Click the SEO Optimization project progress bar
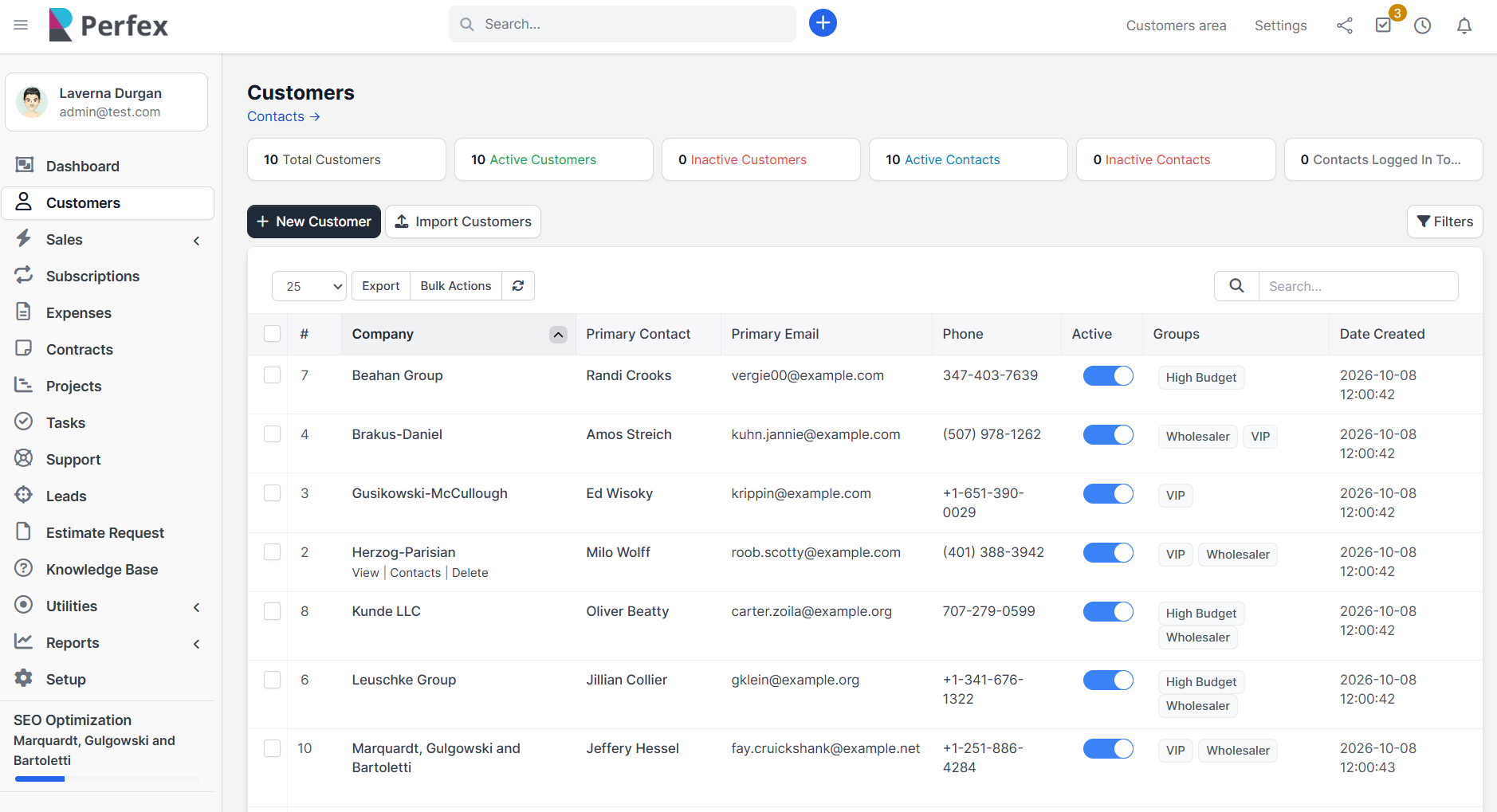Viewport: 1497px width, 812px height. [108, 779]
